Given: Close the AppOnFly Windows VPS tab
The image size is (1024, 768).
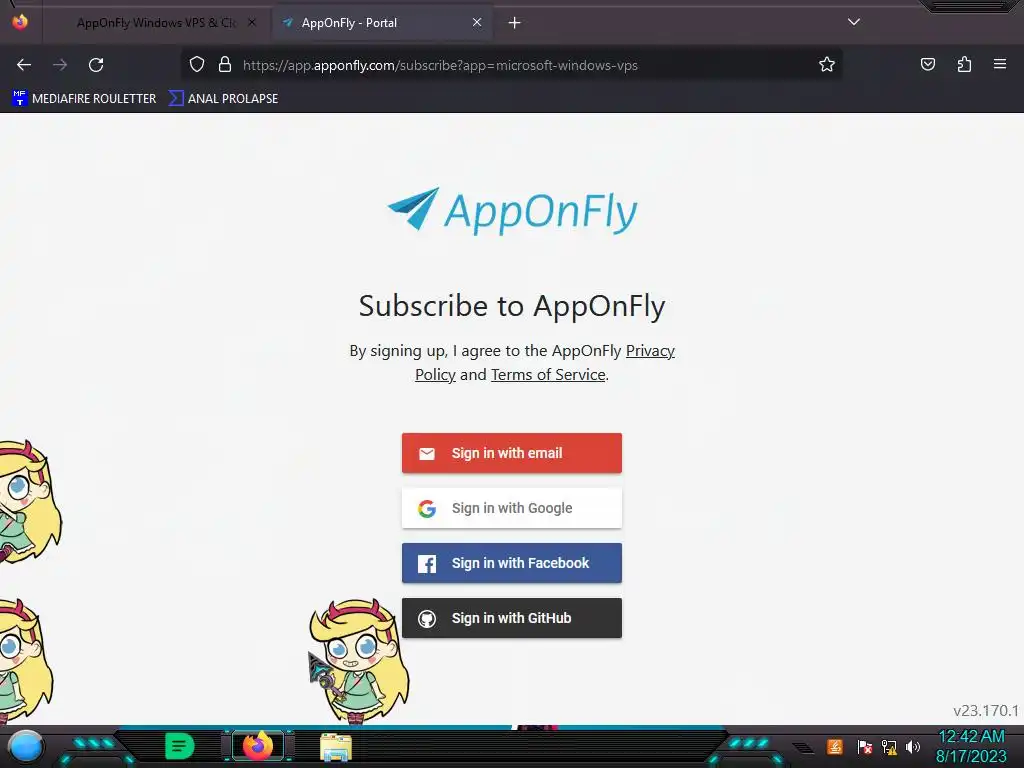Looking at the screenshot, I should tap(251, 22).
